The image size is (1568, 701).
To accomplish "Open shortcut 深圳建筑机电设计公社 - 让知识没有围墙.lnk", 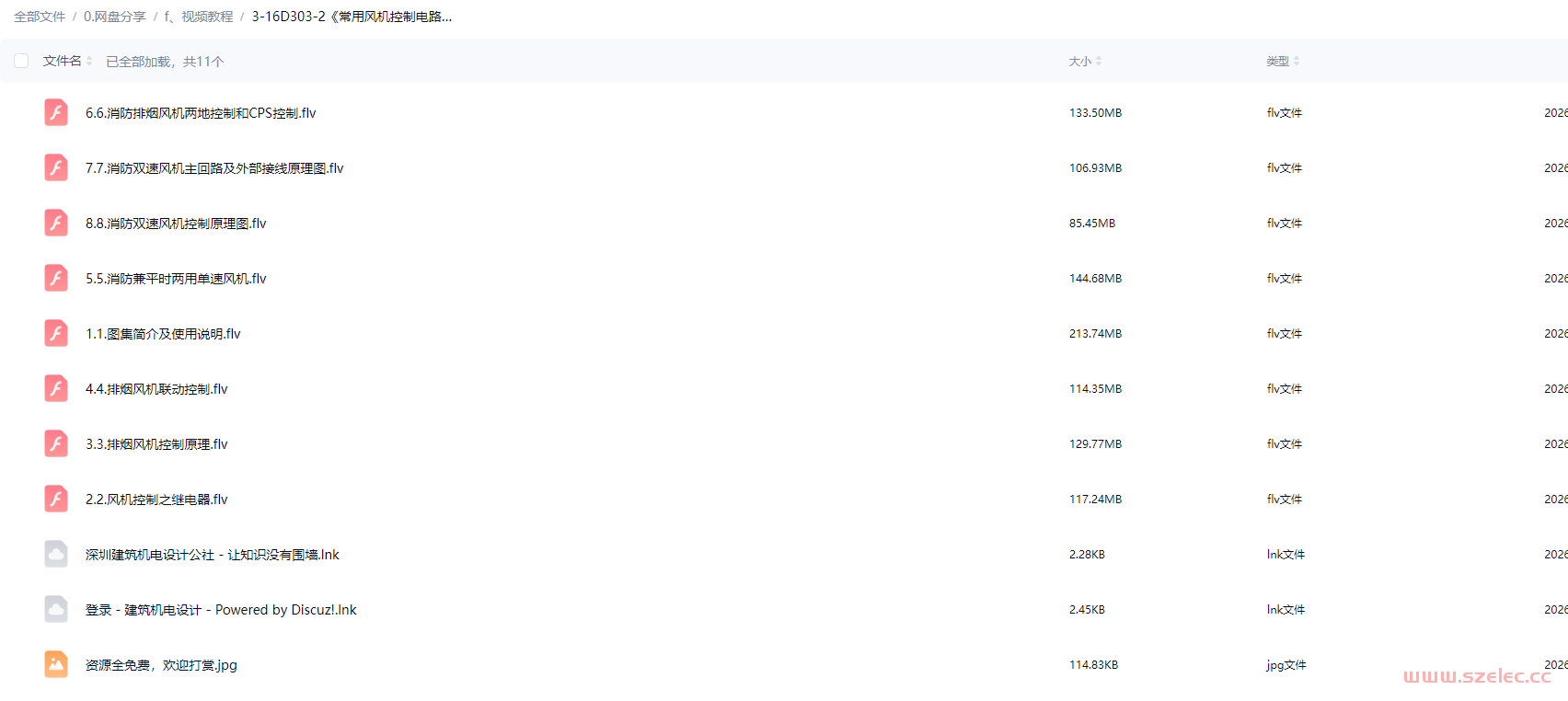I will coord(213,555).
